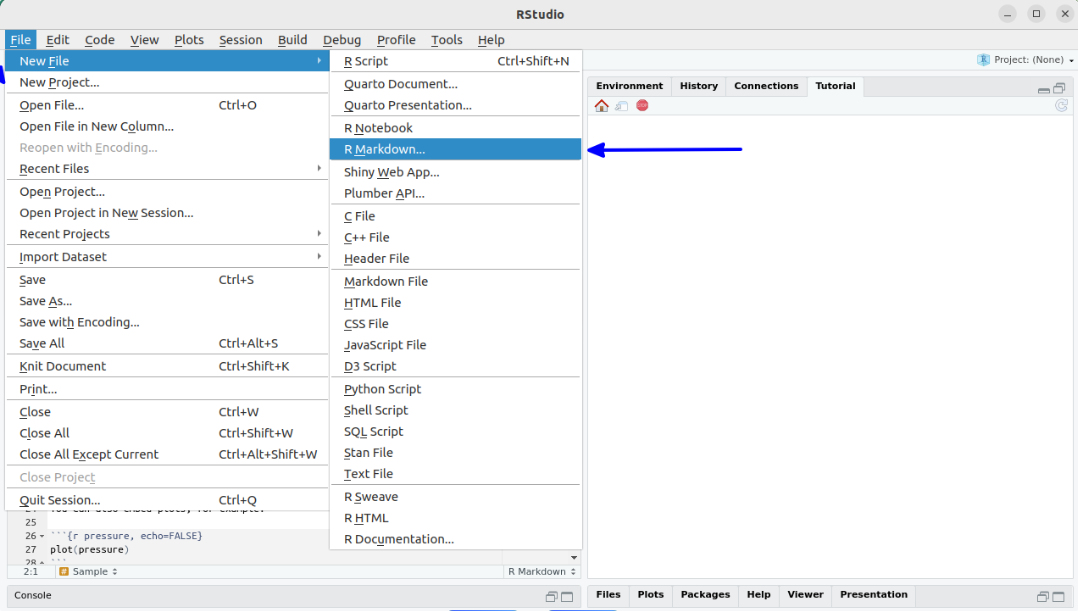Choose R Script in the submenu
1078x611 pixels.
click(455, 60)
